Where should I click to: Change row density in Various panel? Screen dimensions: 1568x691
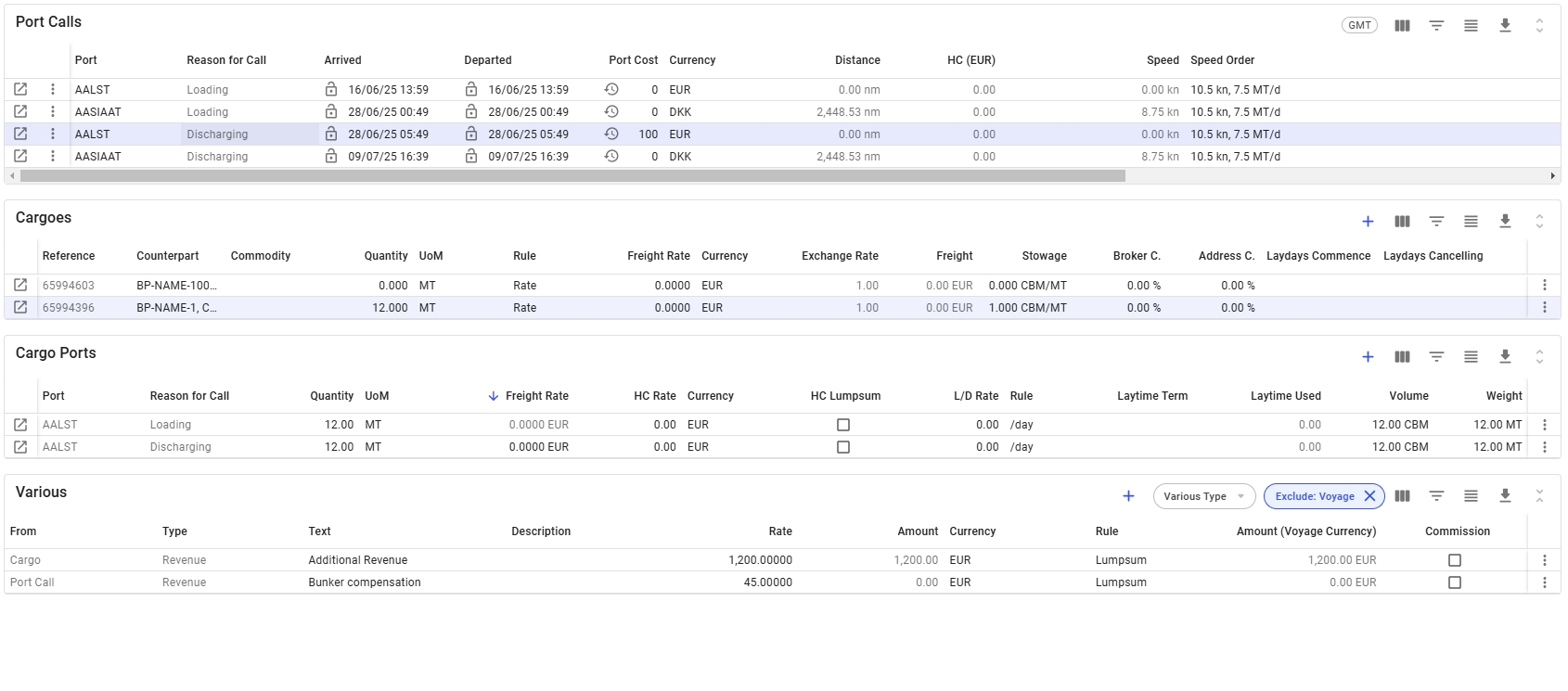tap(1471, 496)
